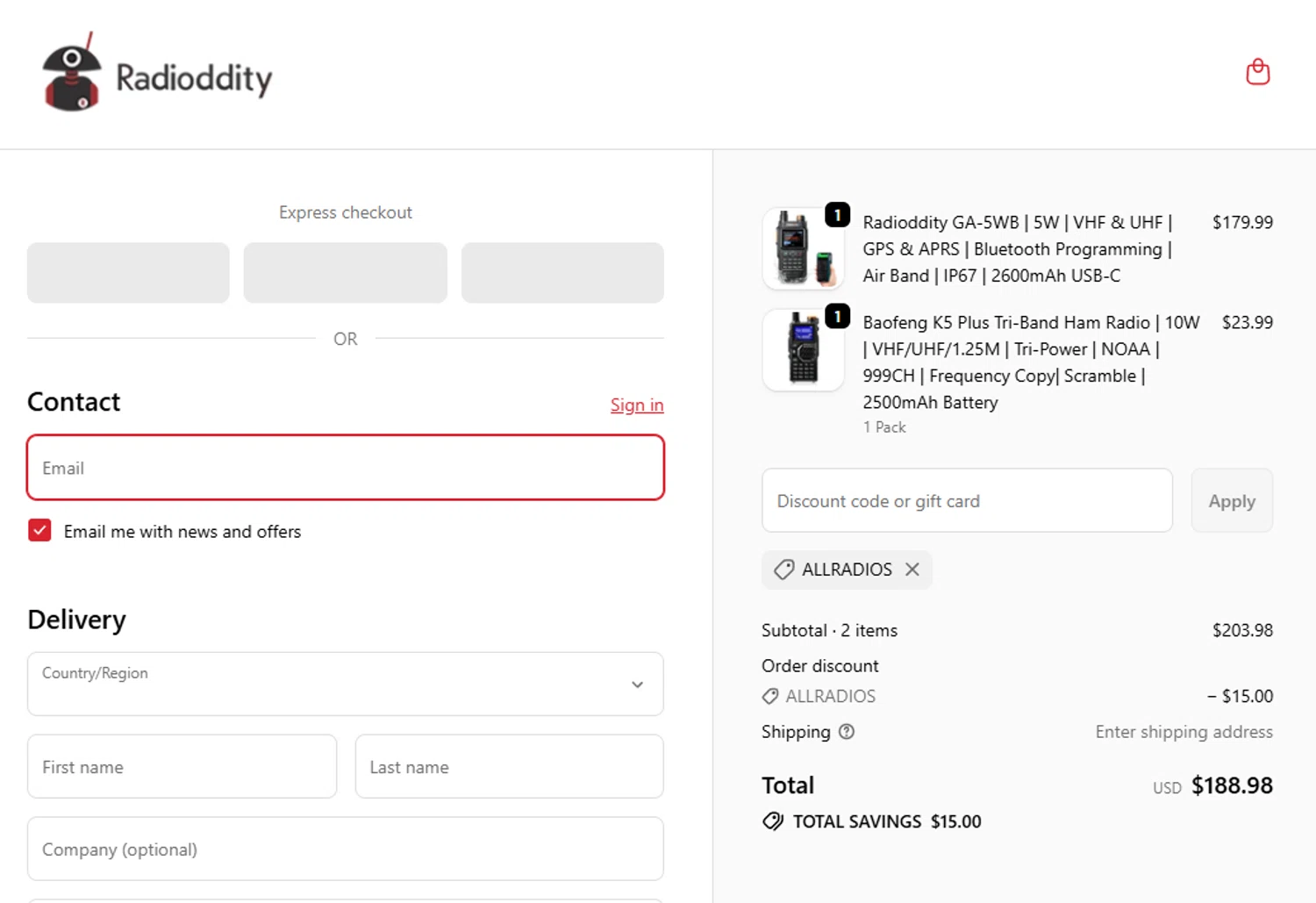1316x903 pixels.
Task: Click the Discount code or gift card field
Action: 967,500
